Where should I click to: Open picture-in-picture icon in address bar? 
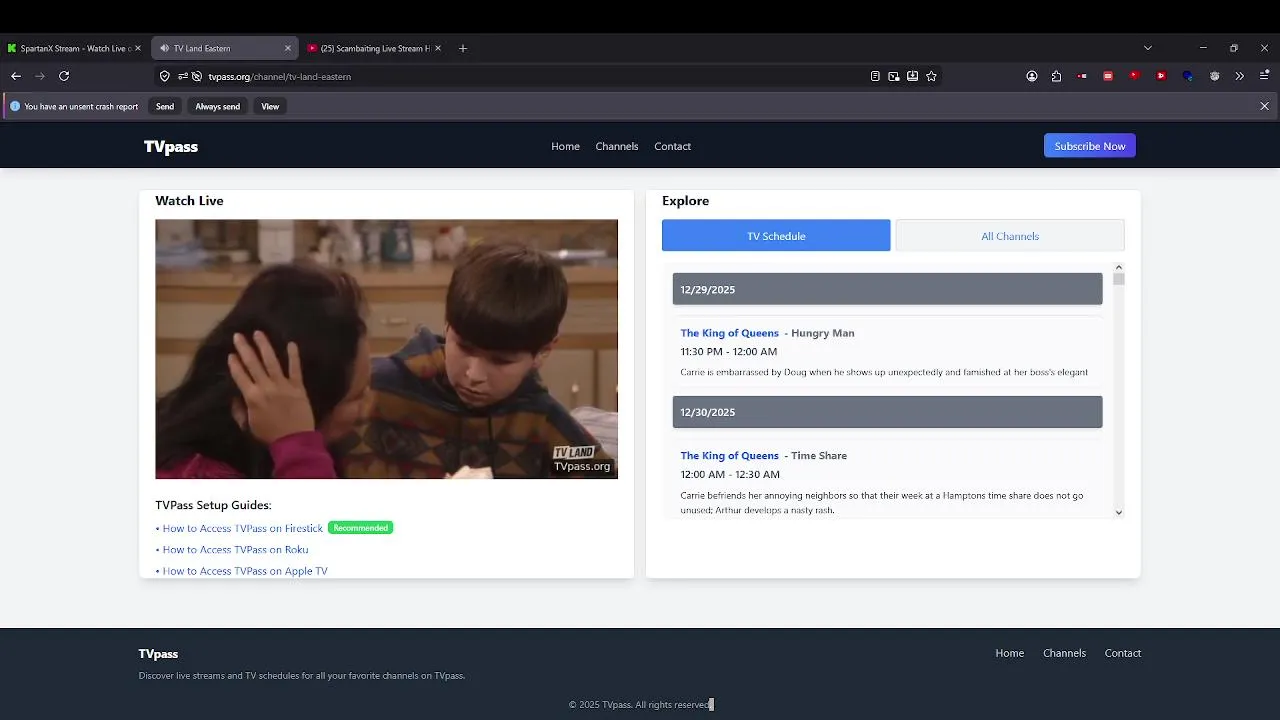[894, 76]
